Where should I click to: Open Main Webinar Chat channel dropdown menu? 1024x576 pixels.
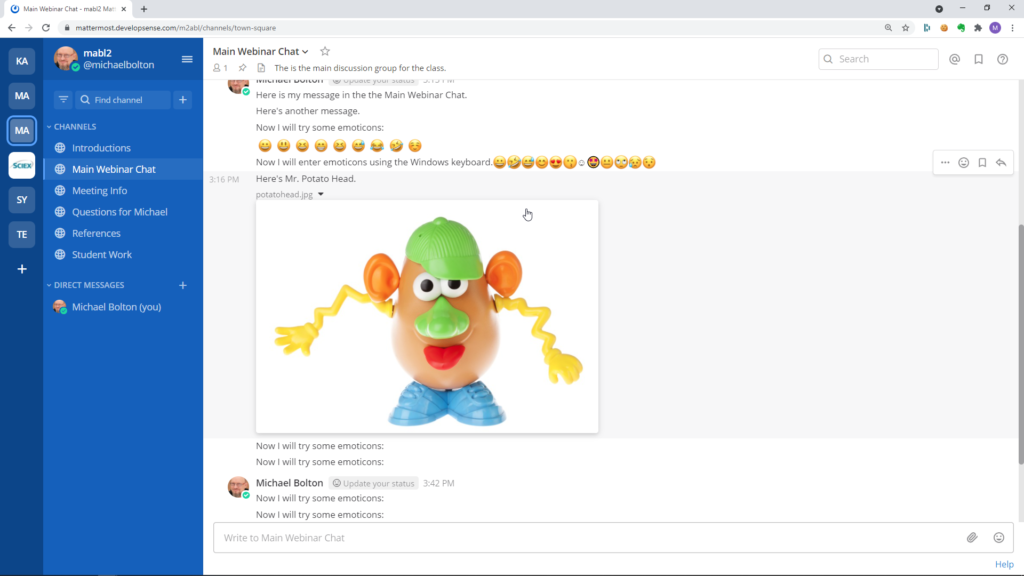[261, 51]
